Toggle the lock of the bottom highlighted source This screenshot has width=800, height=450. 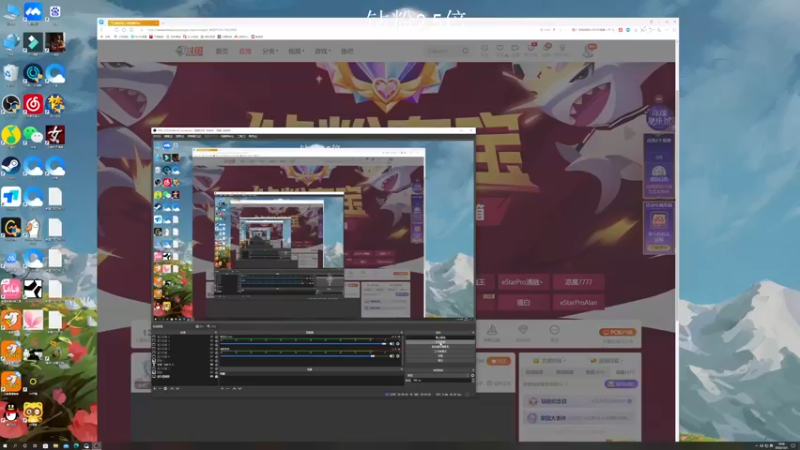point(216,376)
